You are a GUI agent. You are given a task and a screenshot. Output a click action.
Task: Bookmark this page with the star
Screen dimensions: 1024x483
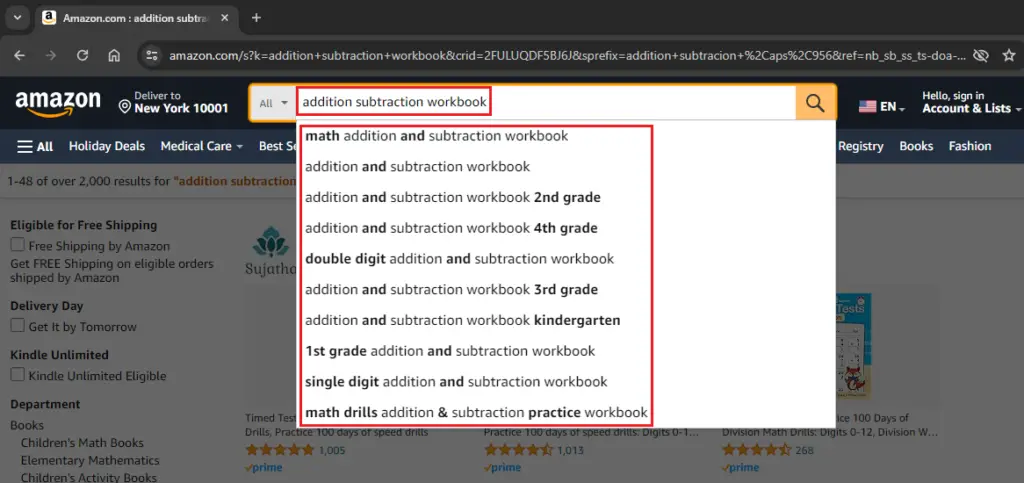click(x=1009, y=55)
